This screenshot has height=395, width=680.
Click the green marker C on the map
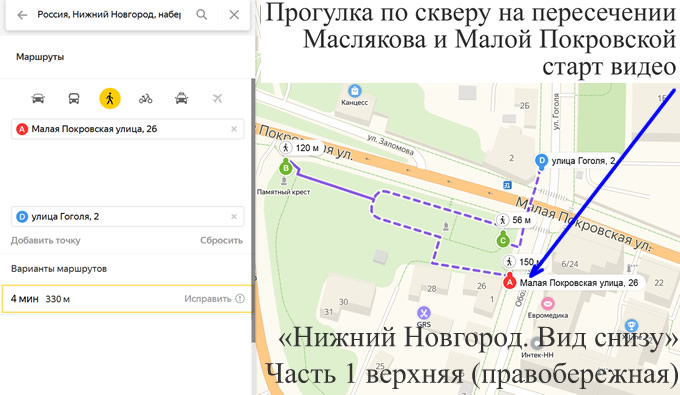click(x=503, y=239)
